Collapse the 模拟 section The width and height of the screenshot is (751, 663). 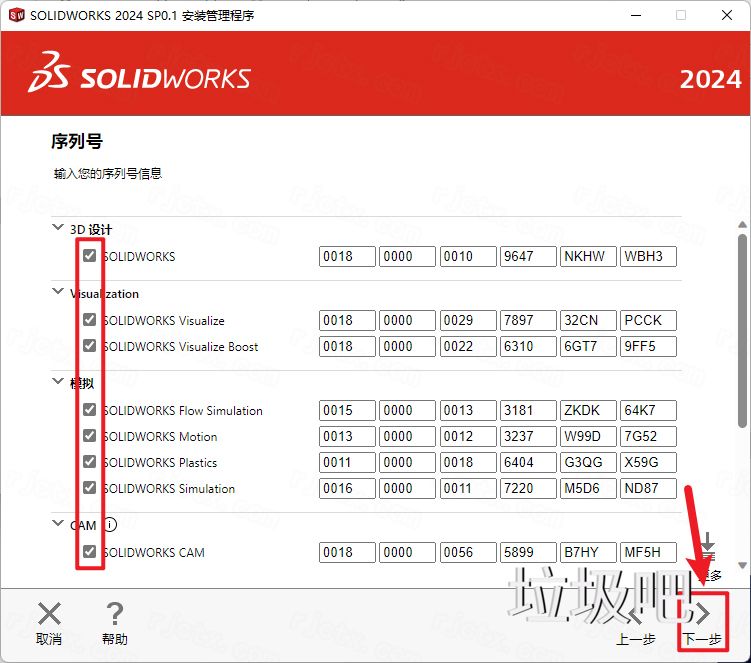click(58, 381)
